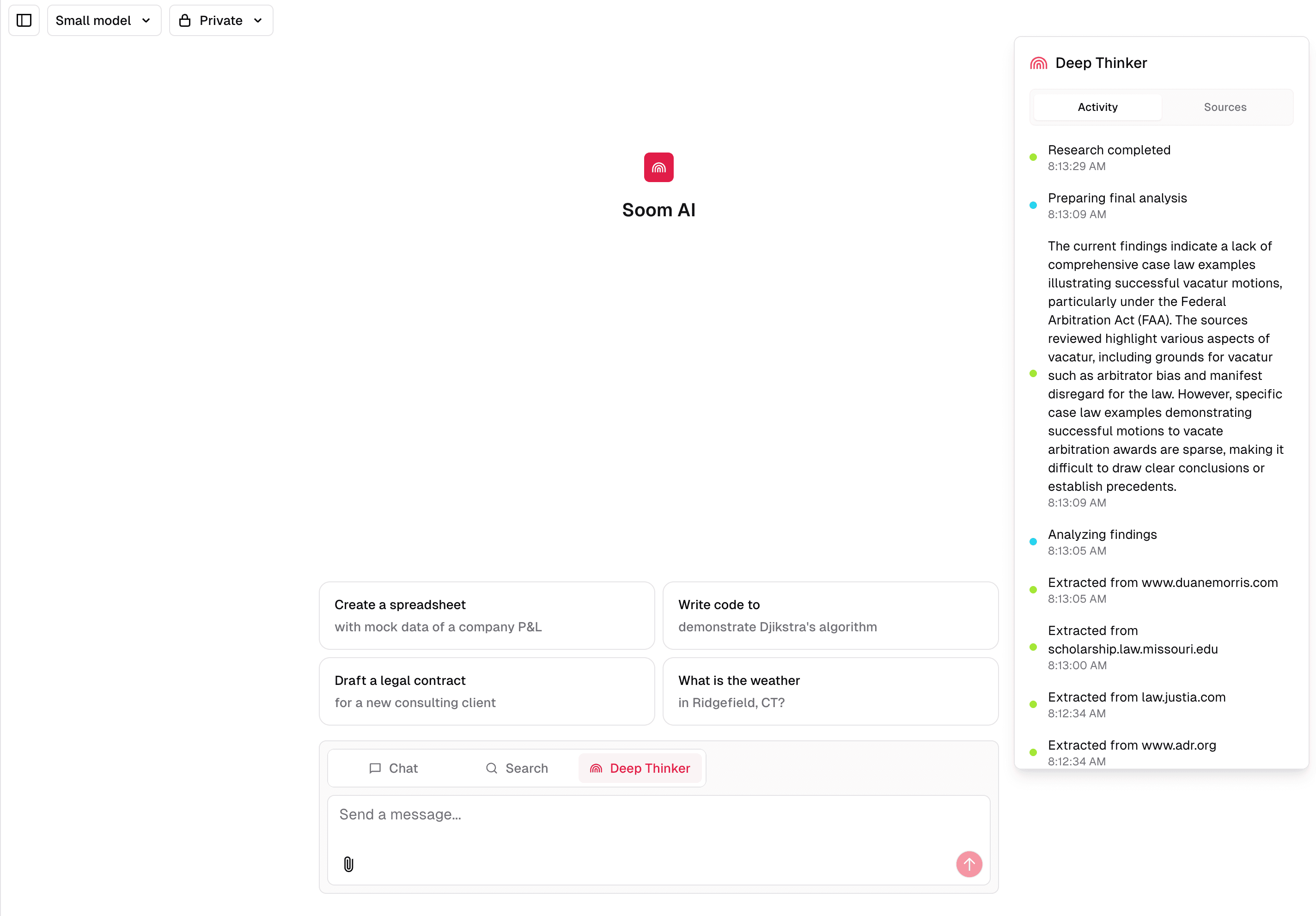The image size is (1316, 916).
Task: Select the Deep Thinker mode tab
Action: pyautogui.click(x=640, y=768)
